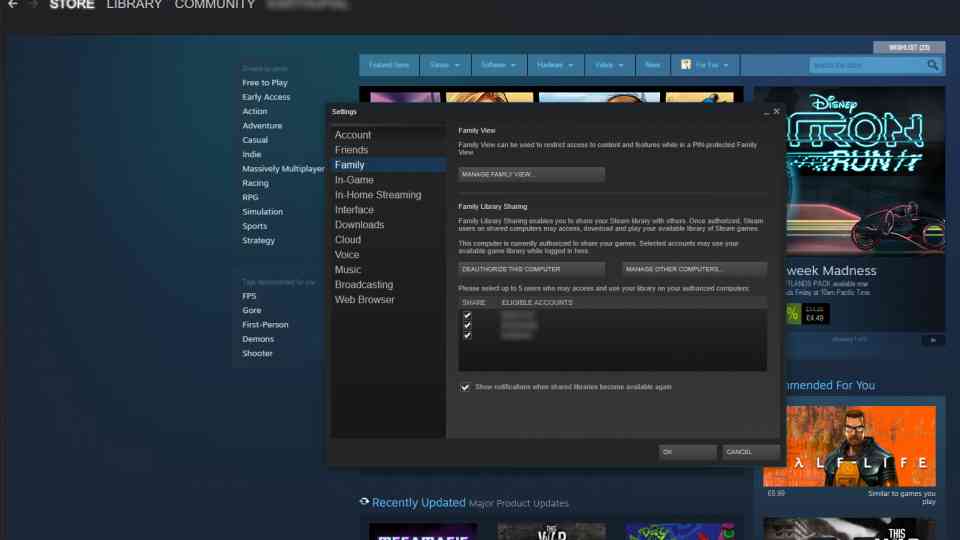Browse the RPG genre

(250, 197)
